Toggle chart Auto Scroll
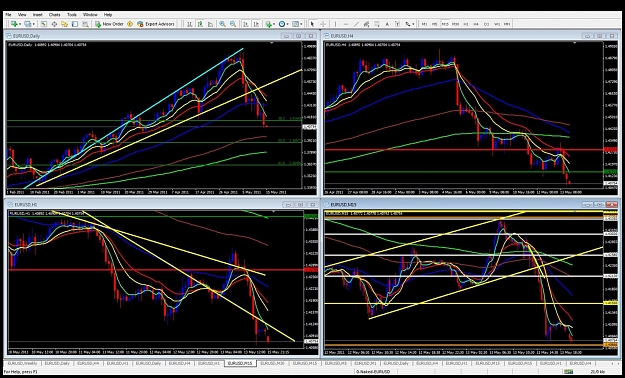Viewport: 625px width, 378px height. click(246, 24)
